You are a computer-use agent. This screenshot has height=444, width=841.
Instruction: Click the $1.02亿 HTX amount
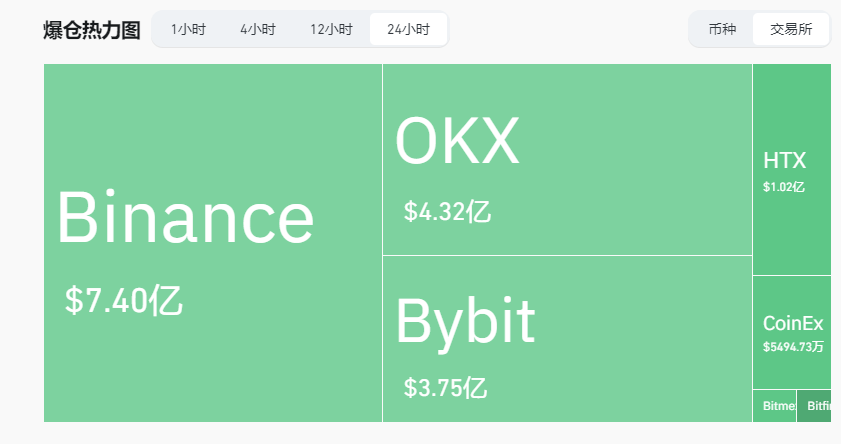(x=784, y=186)
